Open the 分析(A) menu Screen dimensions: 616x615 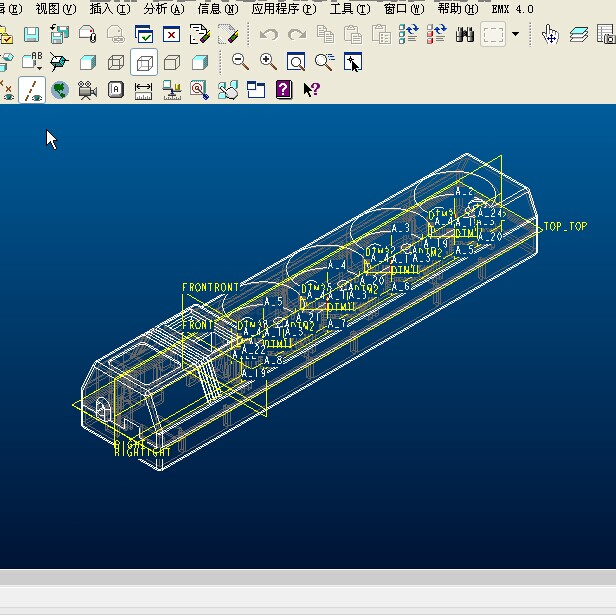click(163, 9)
